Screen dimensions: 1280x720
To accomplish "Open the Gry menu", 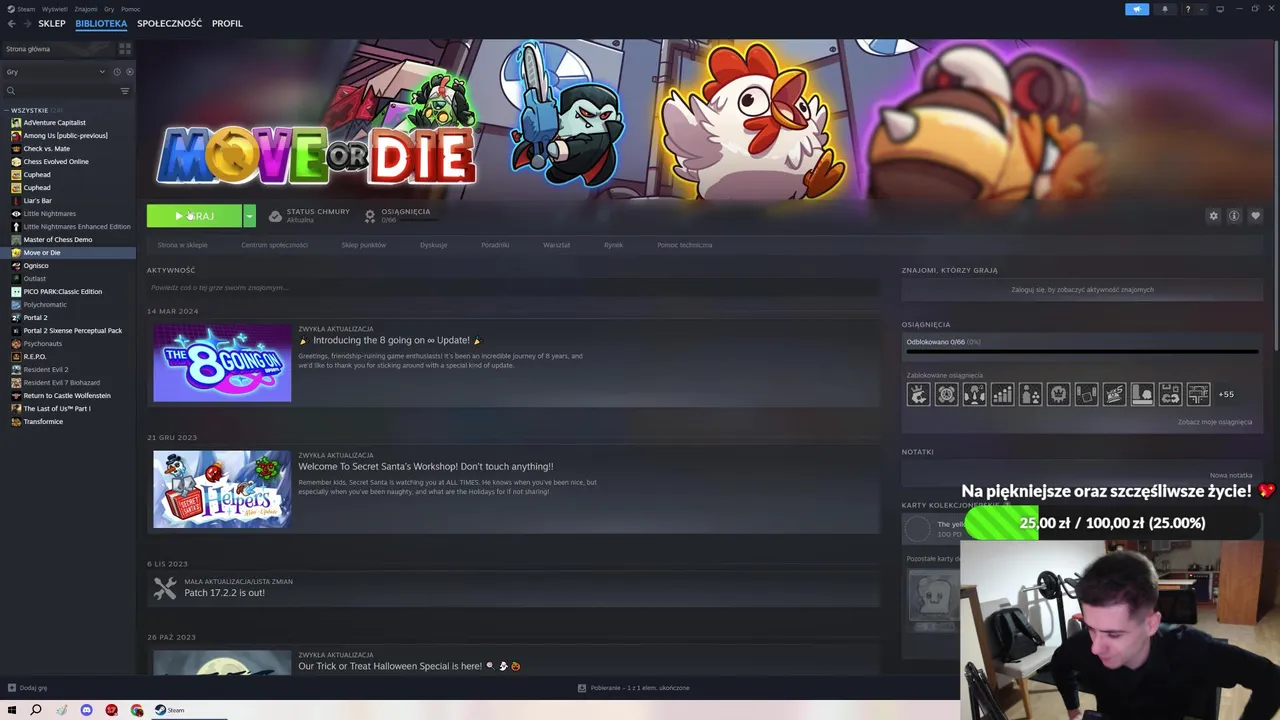I will pos(109,9).
